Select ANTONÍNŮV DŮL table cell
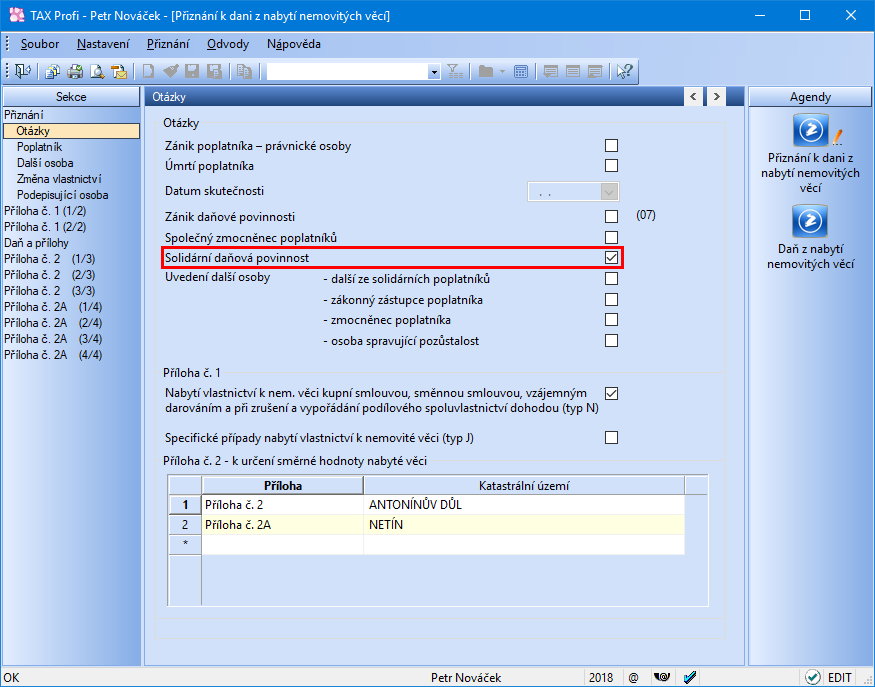Screen dimensions: 875x687 click(x=523, y=505)
